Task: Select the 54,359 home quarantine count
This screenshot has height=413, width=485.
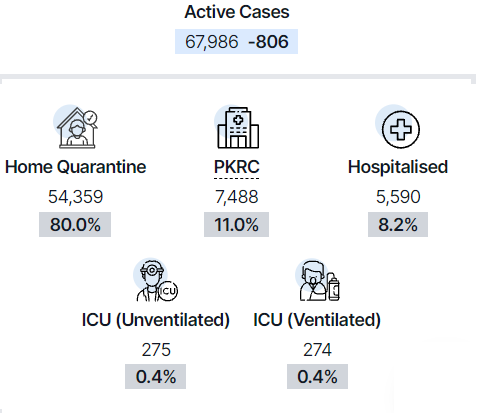Action: point(76,197)
